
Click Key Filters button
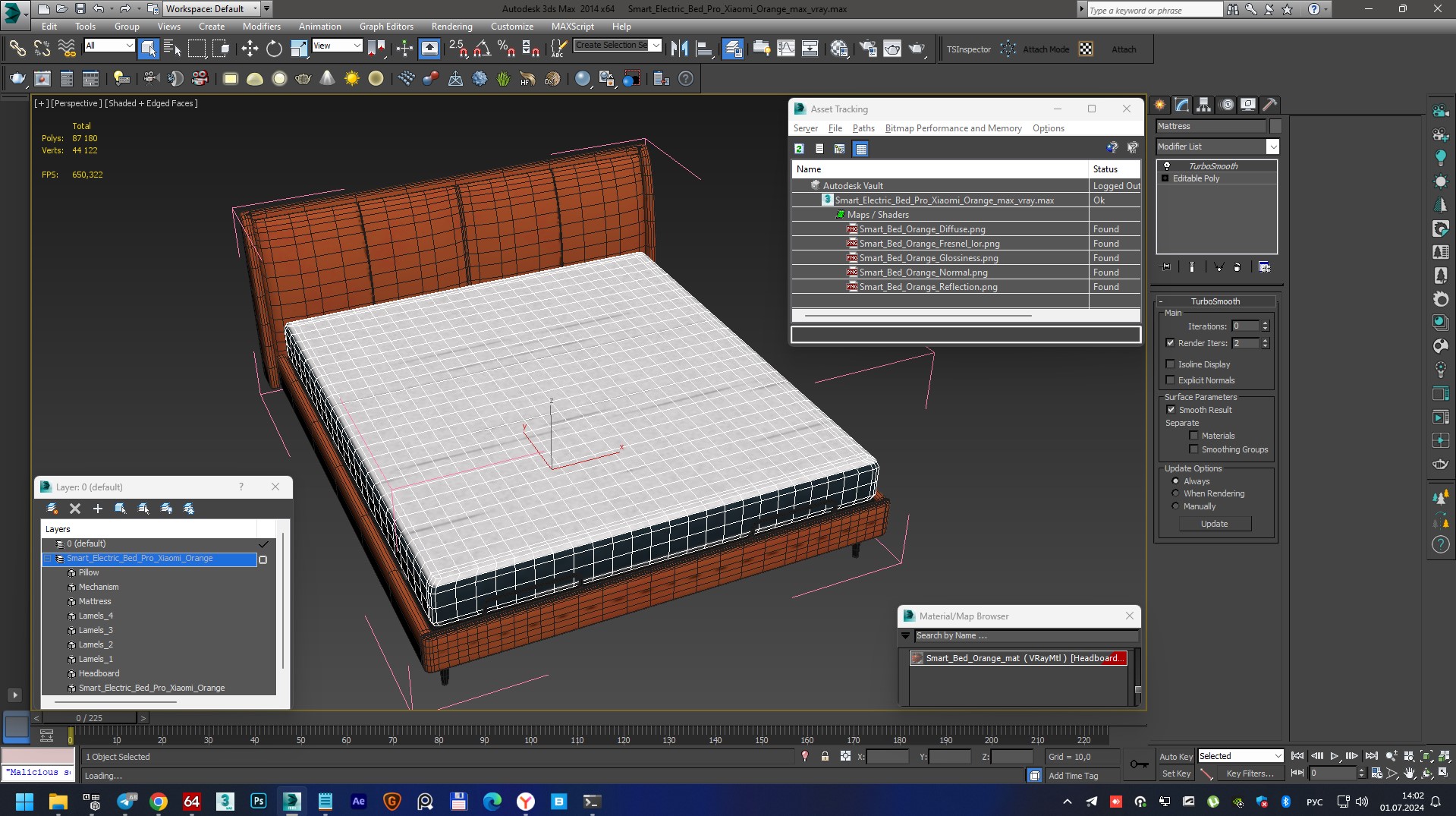pos(1250,773)
